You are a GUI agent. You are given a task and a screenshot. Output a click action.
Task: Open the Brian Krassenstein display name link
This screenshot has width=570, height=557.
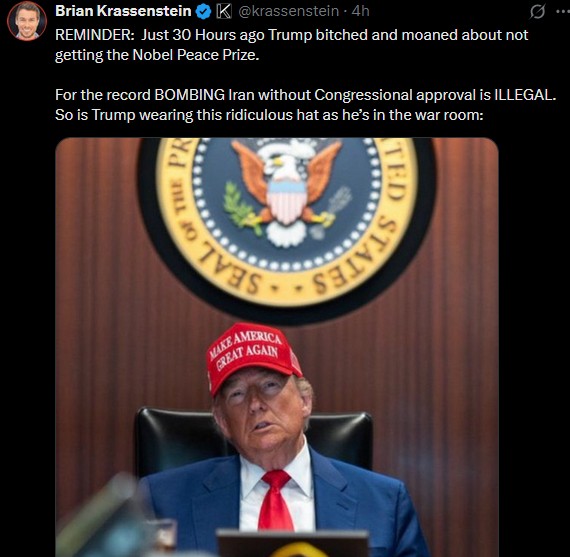point(123,12)
